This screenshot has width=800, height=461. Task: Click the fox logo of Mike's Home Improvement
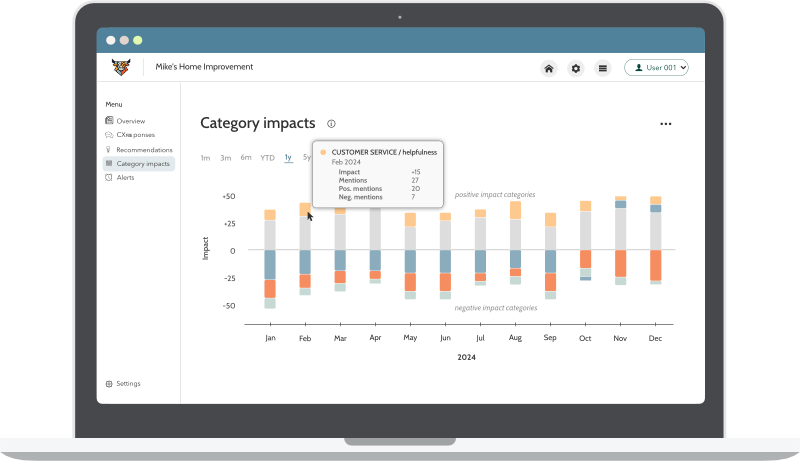click(x=121, y=67)
